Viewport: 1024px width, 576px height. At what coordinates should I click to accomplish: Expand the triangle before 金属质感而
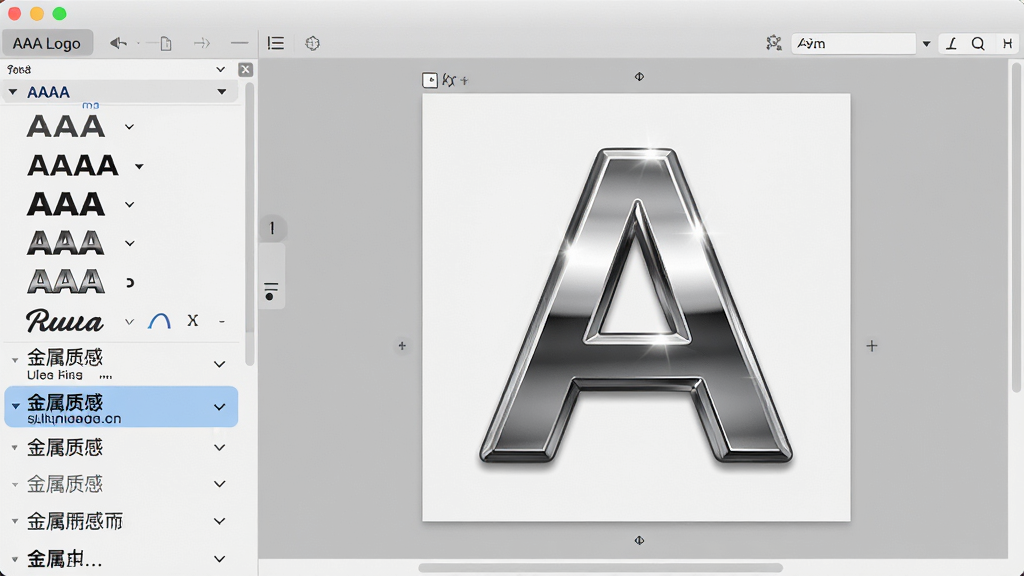[x=14, y=521]
